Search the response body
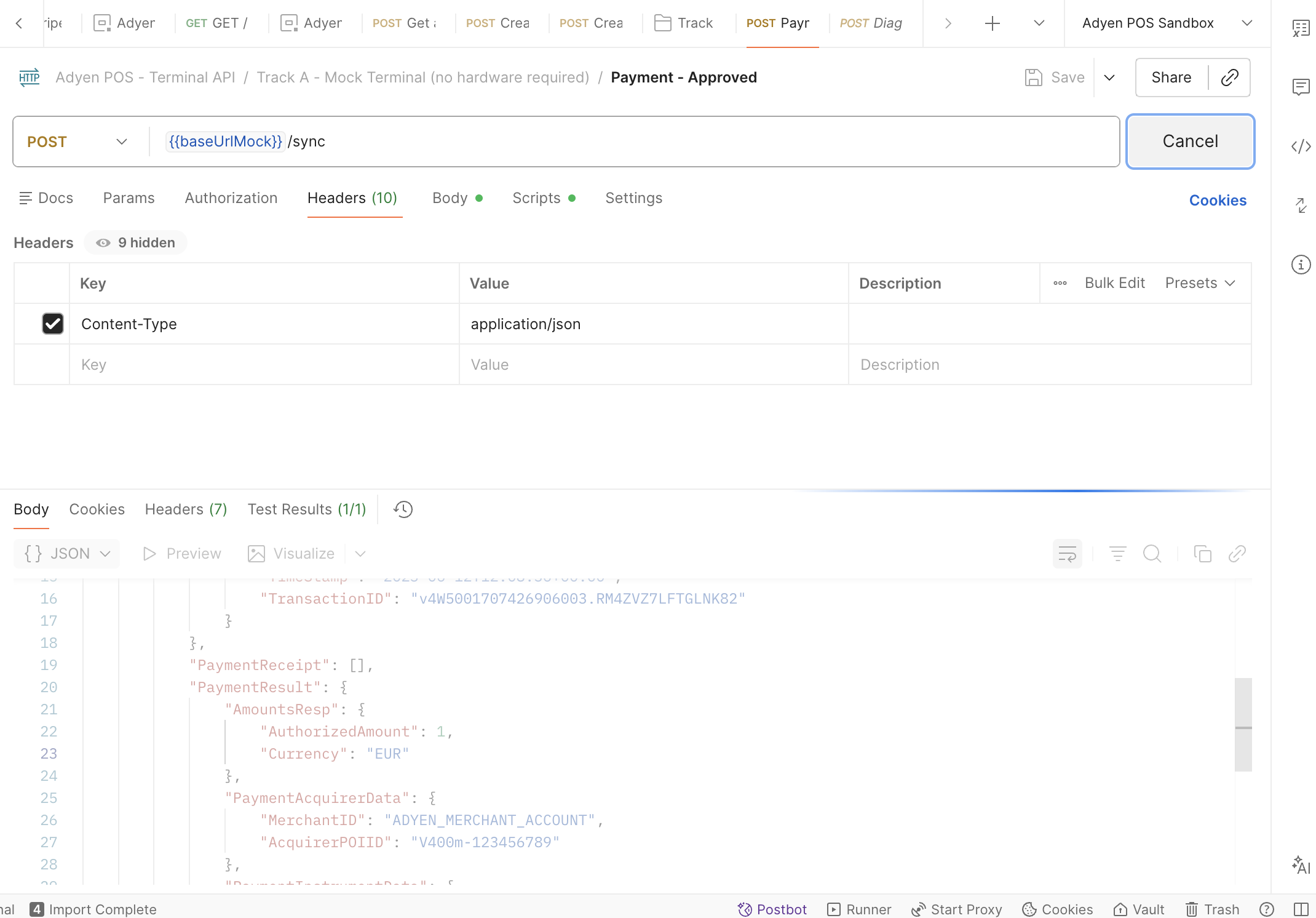1316x918 pixels. pyautogui.click(x=1152, y=554)
